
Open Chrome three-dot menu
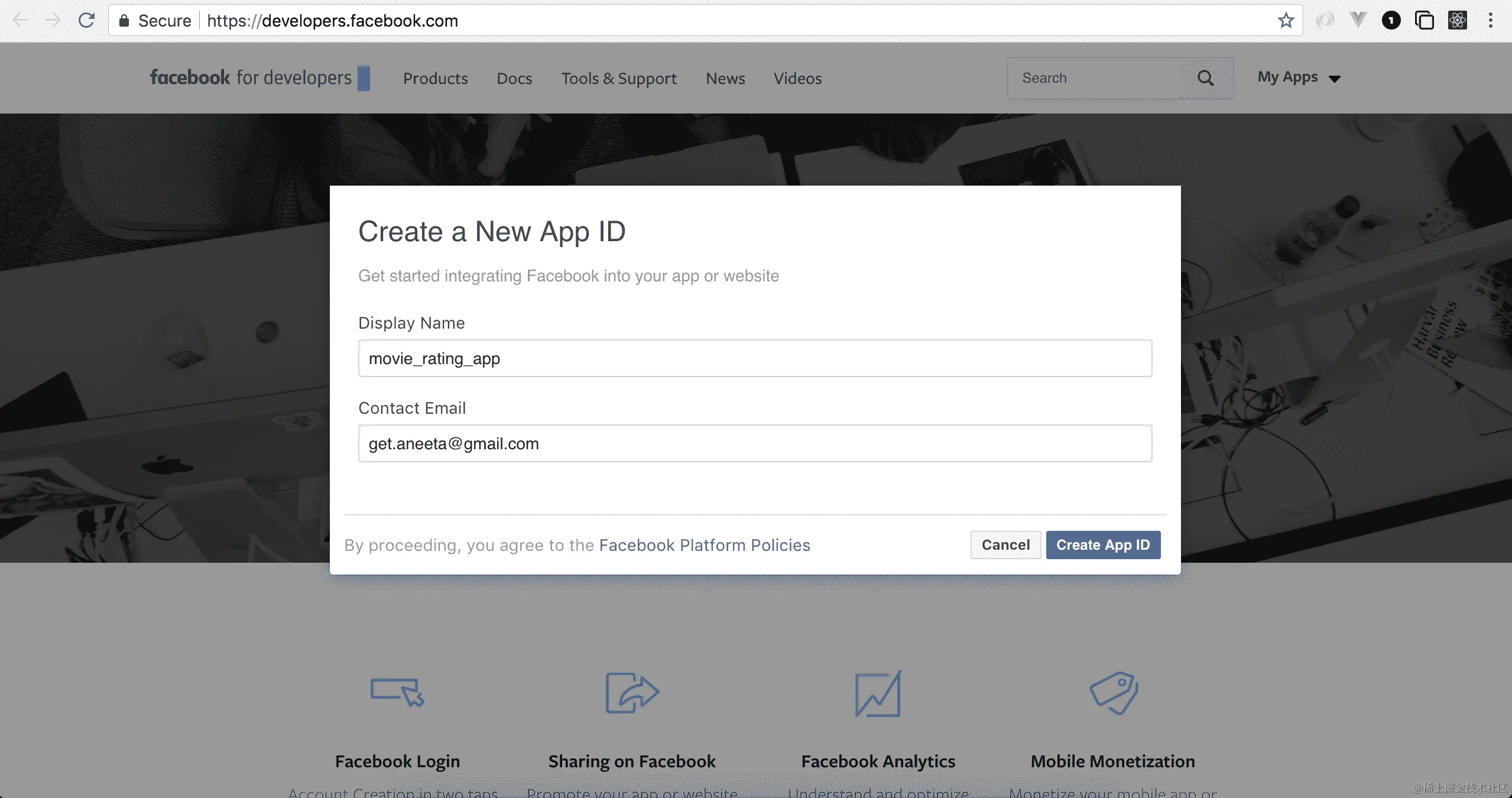(1490, 21)
